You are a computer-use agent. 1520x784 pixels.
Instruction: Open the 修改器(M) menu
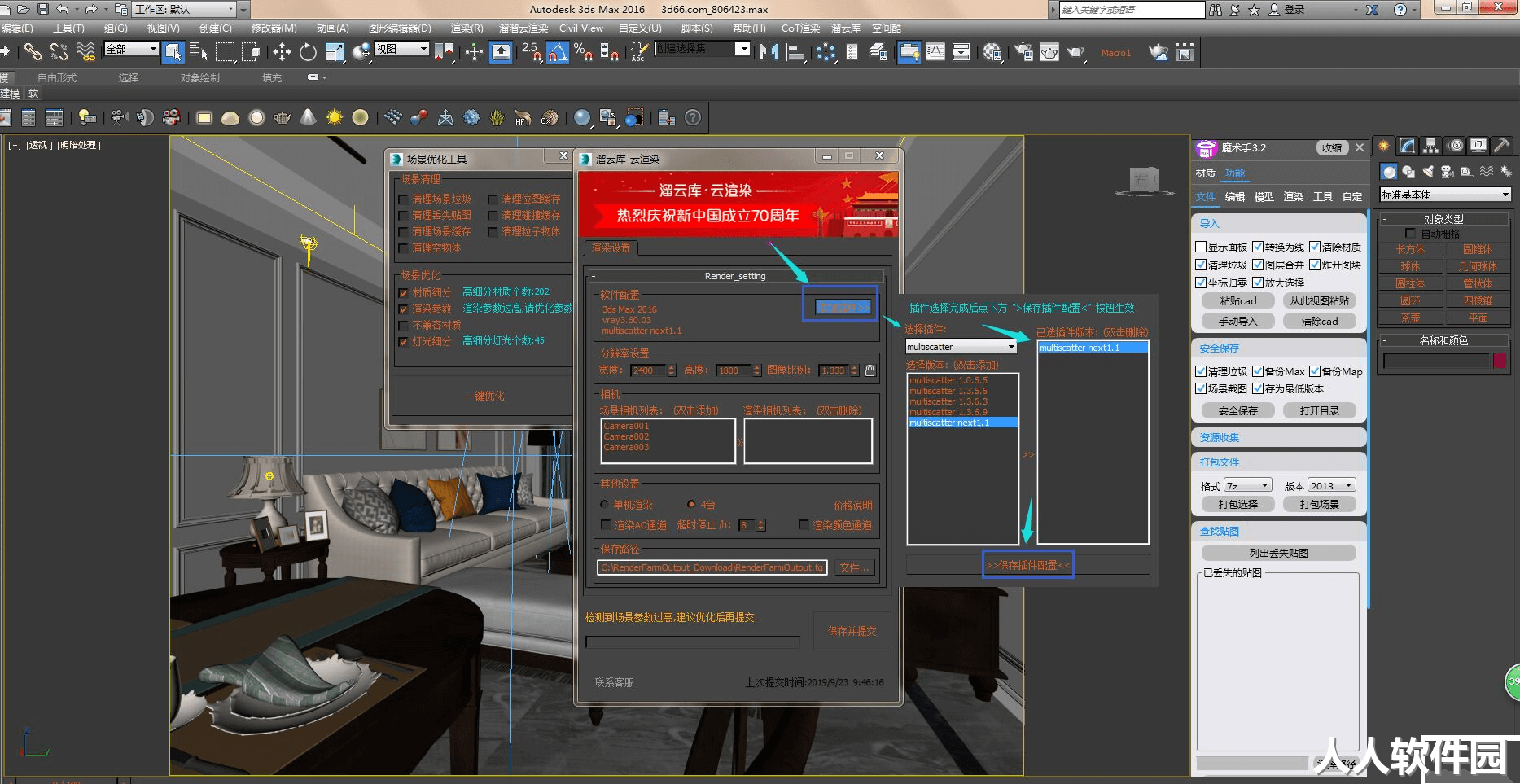click(x=274, y=28)
